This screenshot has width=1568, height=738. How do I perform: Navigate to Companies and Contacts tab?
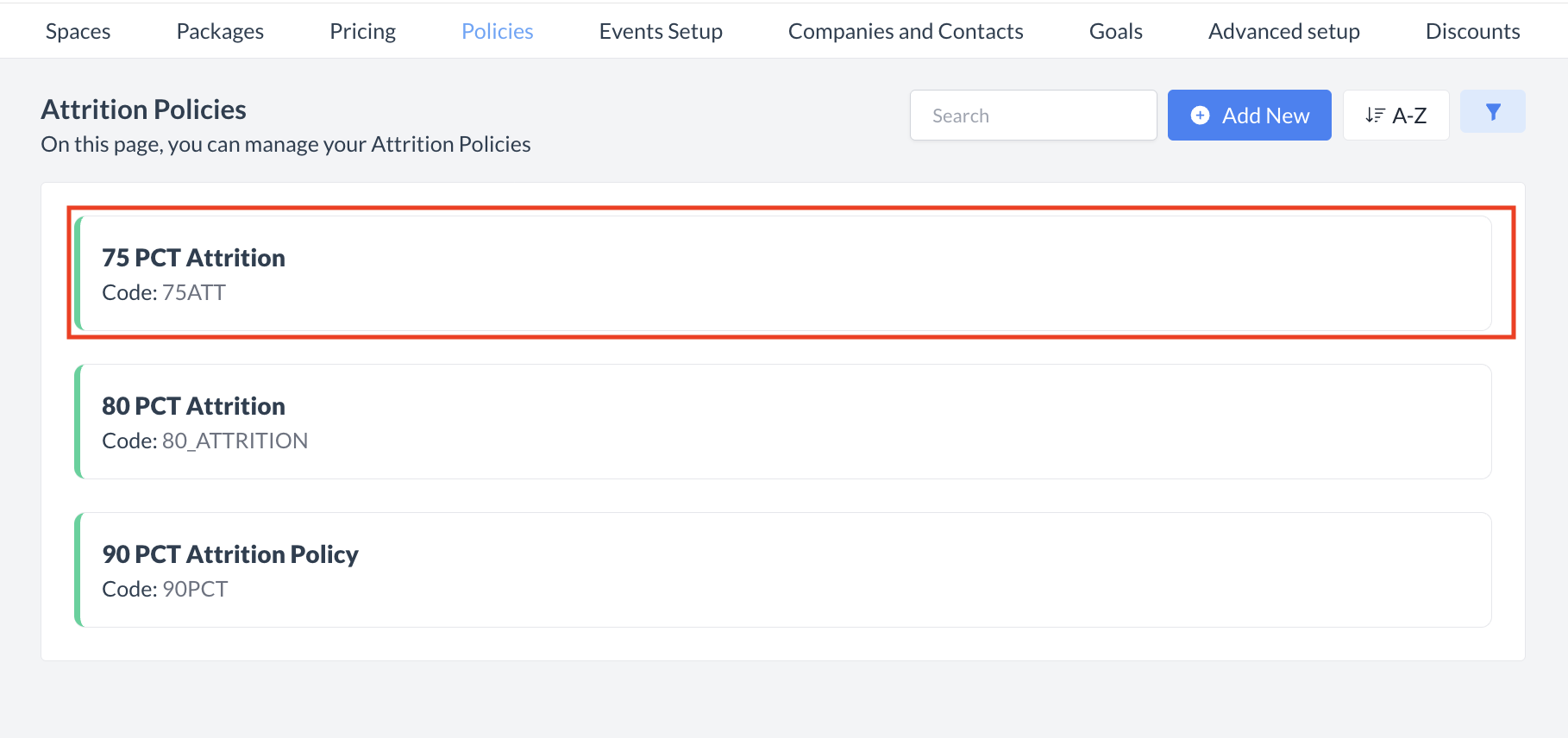pos(906,32)
